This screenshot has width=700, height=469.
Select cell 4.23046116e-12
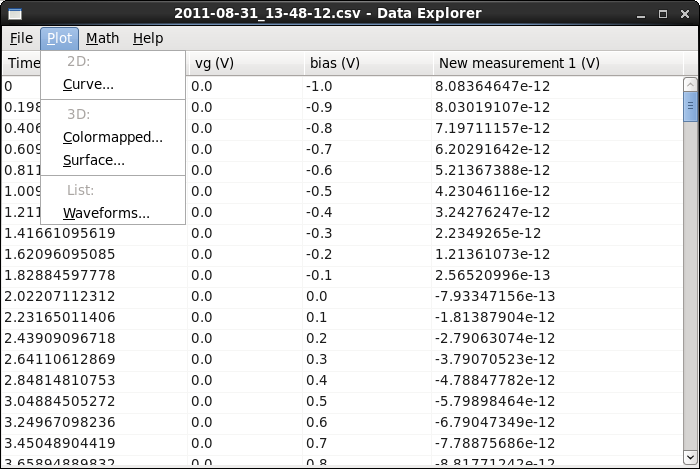[557, 191]
